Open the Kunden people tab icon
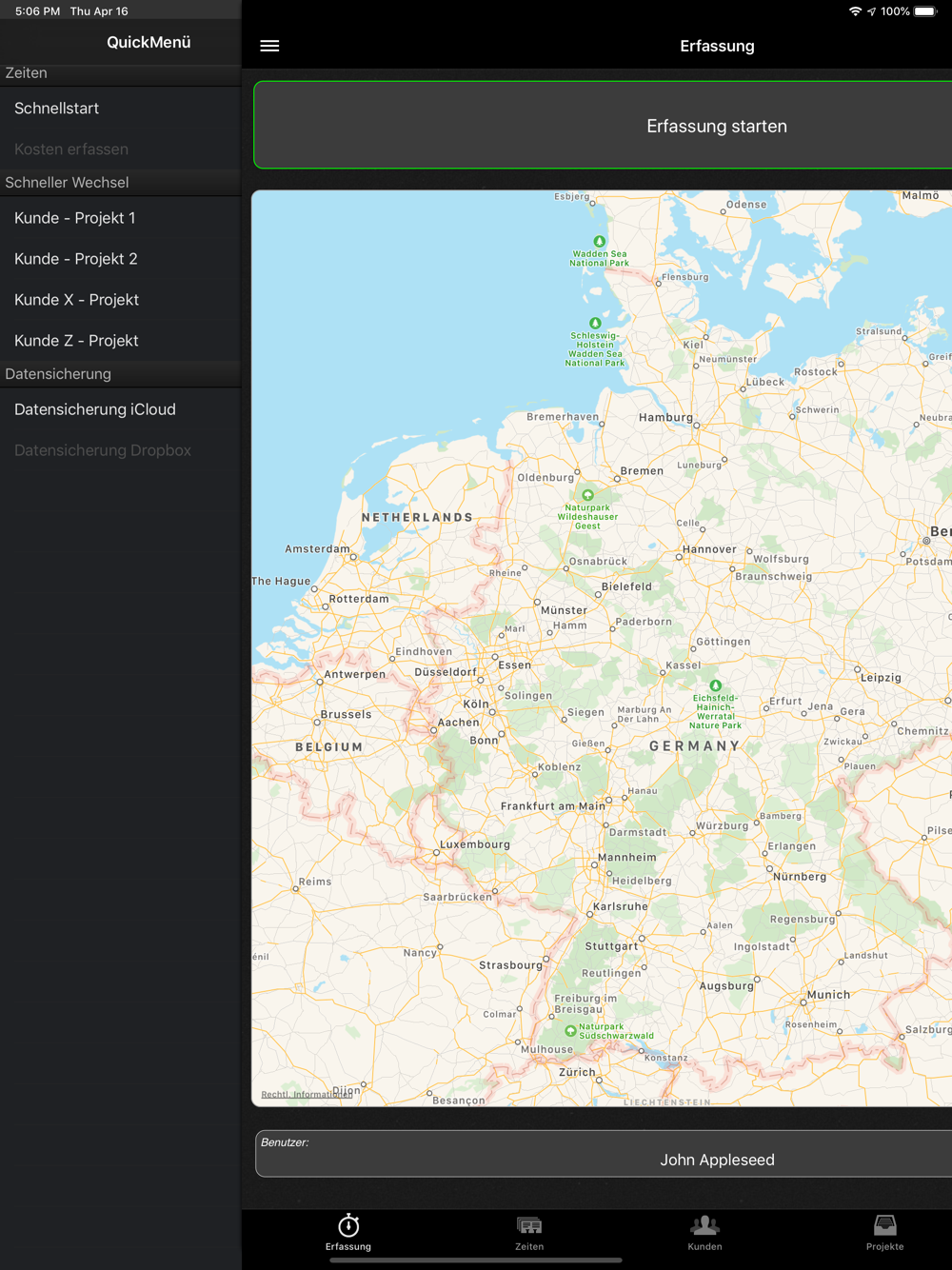Image resolution: width=952 pixels, height=1270 pixels. click(x=704, y=1225)
